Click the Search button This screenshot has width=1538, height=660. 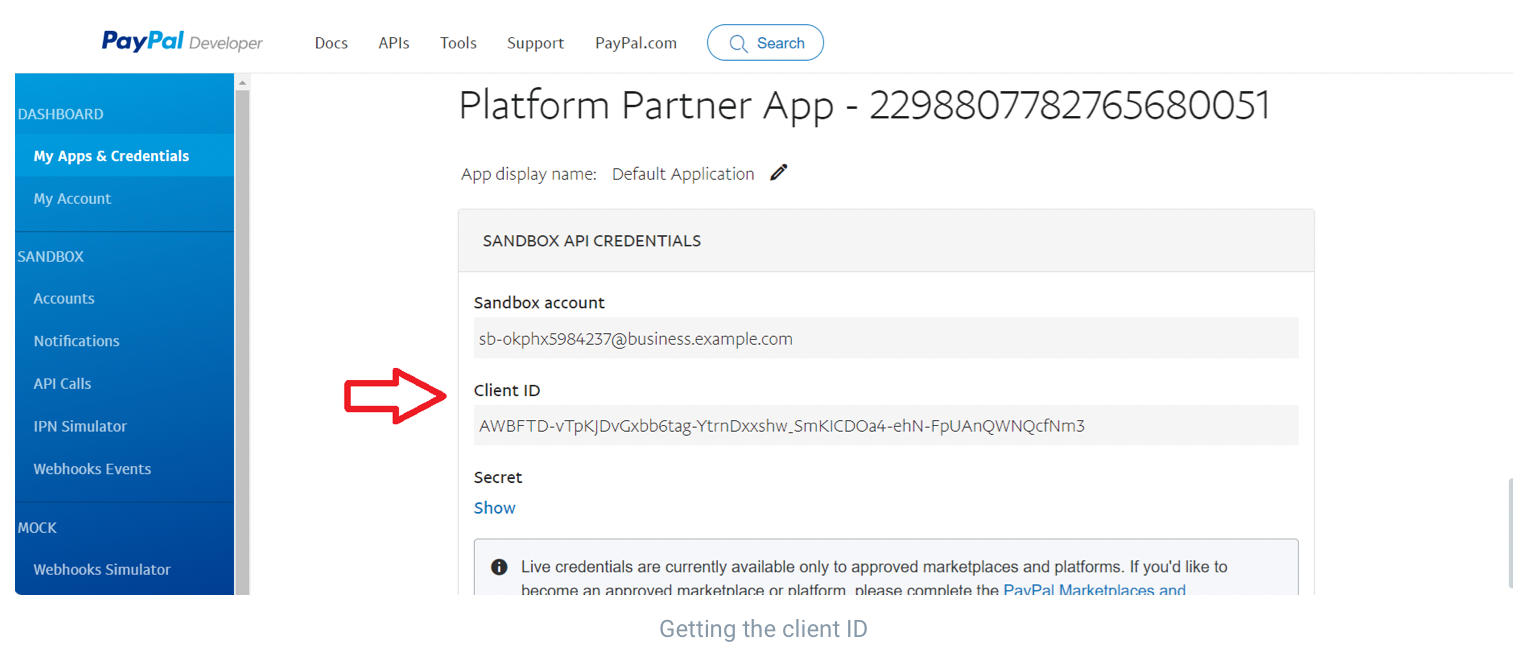tap(765, 43)
